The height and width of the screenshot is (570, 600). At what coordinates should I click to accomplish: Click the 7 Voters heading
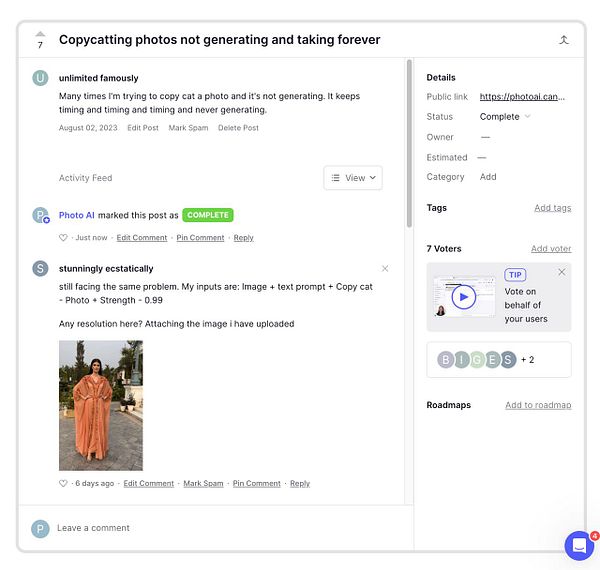[x=444, y=249]
